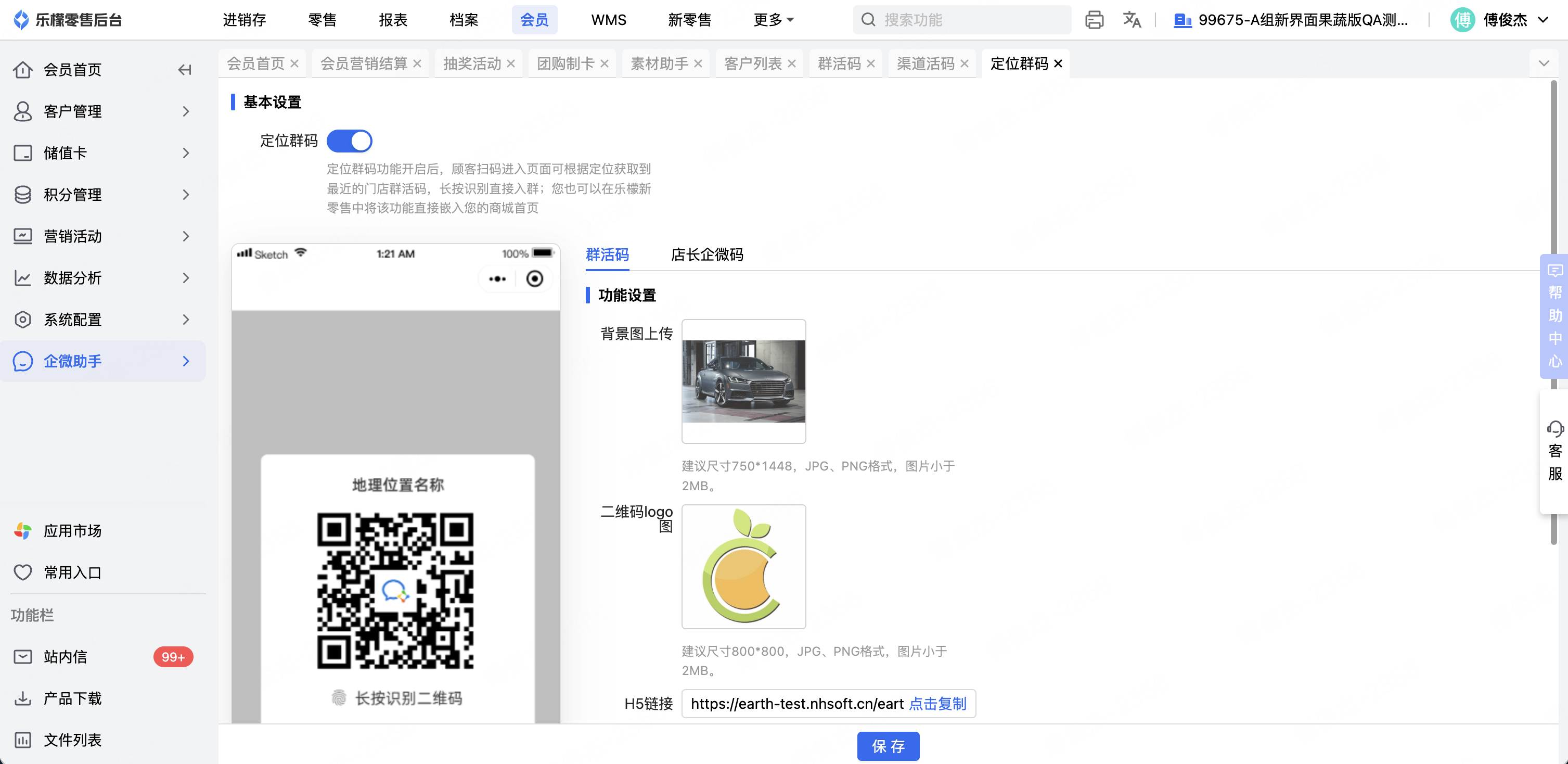Open 帮助中心 help center panel
1568x764 pixels.
pos(1554,316)
